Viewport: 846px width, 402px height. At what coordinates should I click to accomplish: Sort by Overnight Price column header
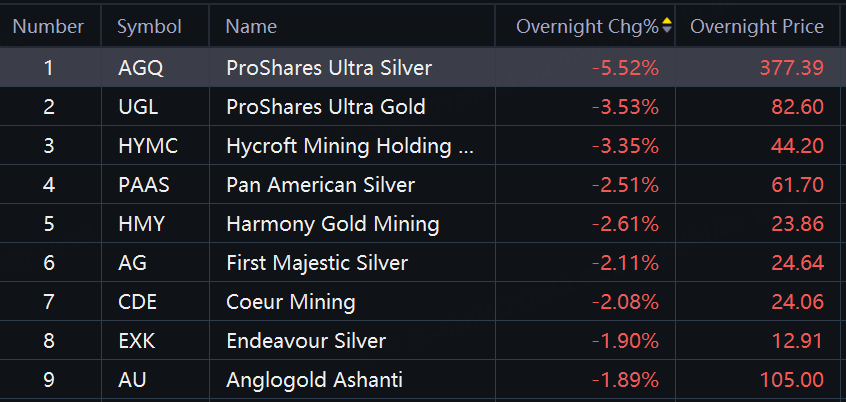point(757,26)
